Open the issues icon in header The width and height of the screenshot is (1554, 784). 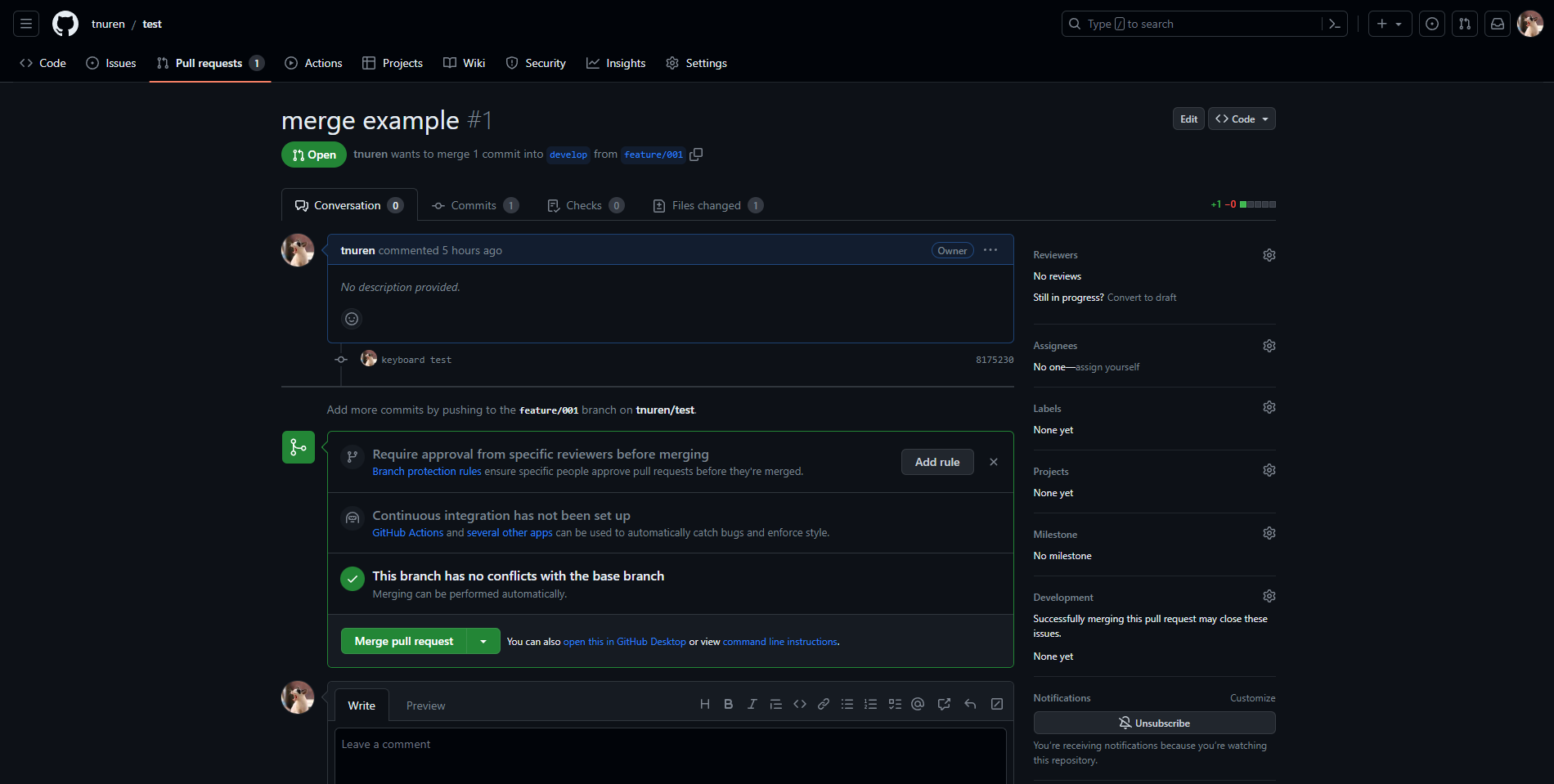click(x=1432, y=24)
